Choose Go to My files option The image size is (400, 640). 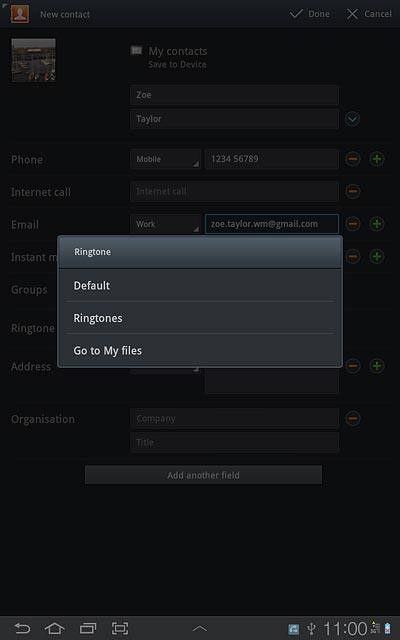click(200, 350)
